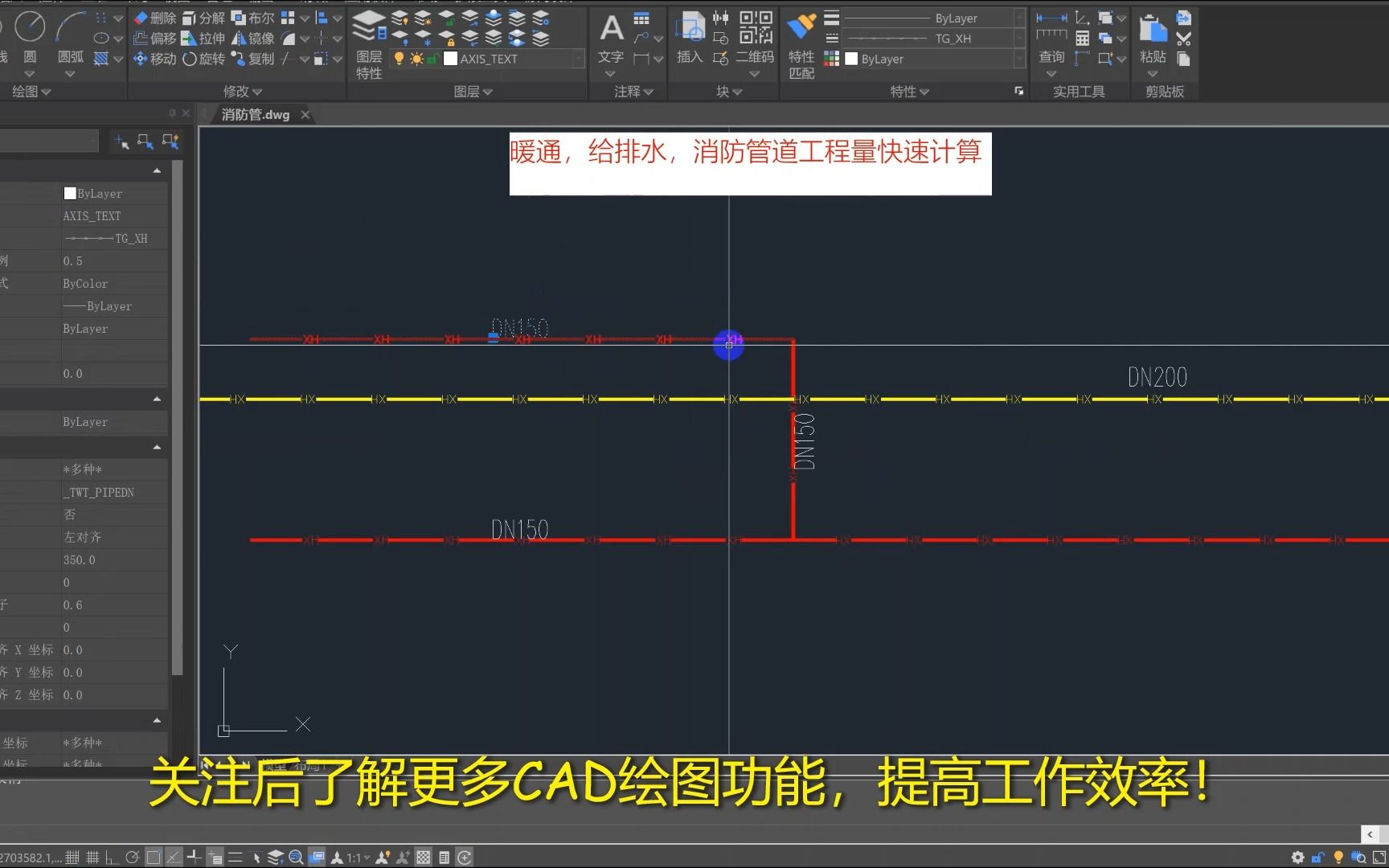Image resolution: width=1389 pixels, height=868 pixels.
Task: Click the calculator icon in utilities
Action: [1083, 38]
